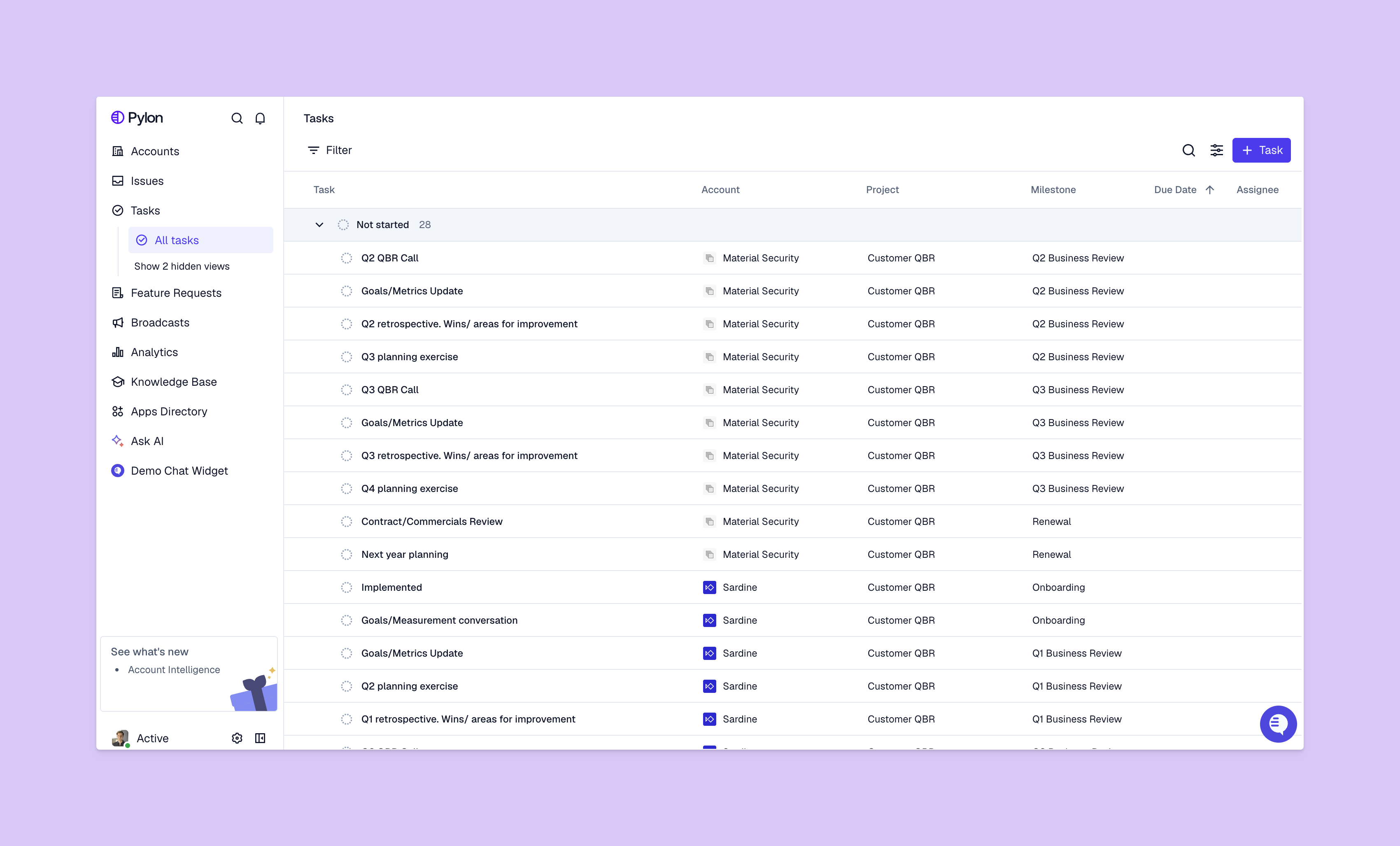The height and width of the screenshot is (846, 1400).
Task: Launch Ask AI from the sidebar
Action: (x=147, y=441)
